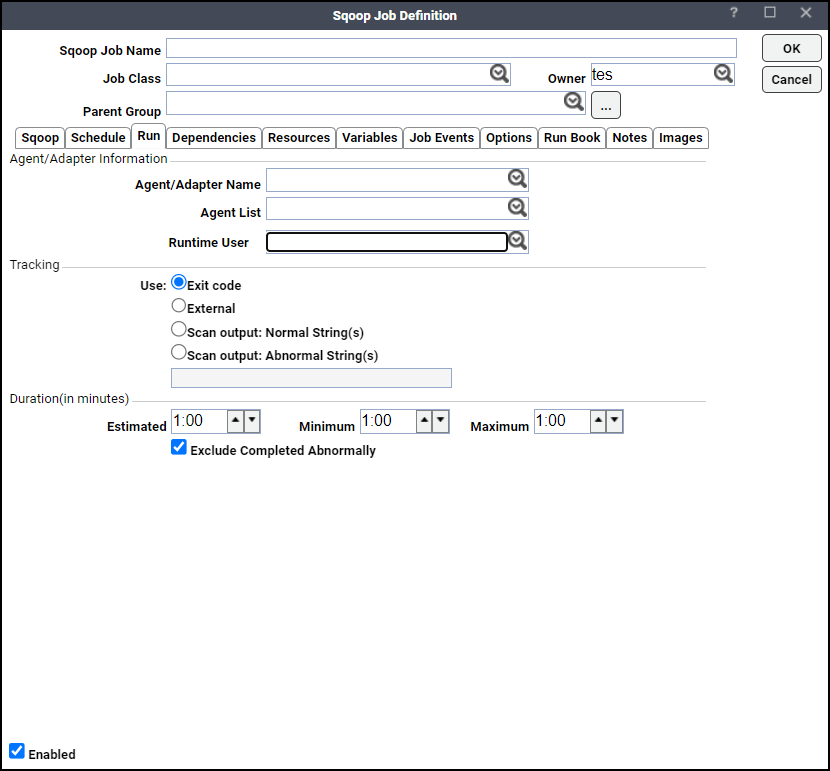Image resolution: width=830 pixels, height=771 pixels.
Task: Open the Resources tab
Action: coord(299,138)
